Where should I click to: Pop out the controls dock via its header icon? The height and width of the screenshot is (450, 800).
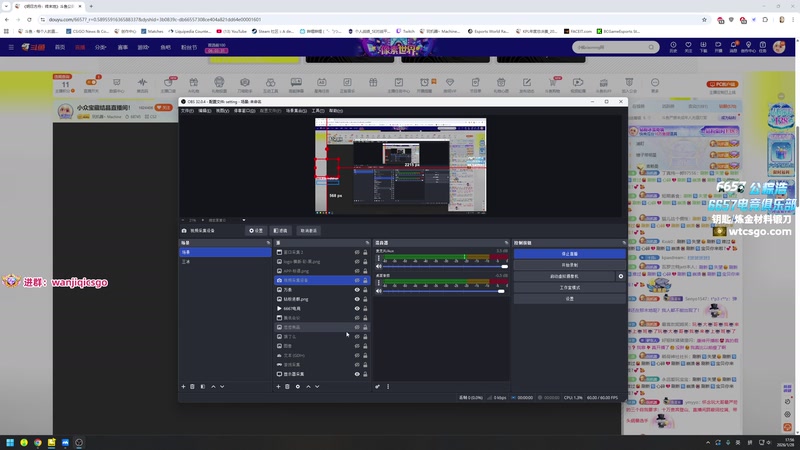click(623, 243)
